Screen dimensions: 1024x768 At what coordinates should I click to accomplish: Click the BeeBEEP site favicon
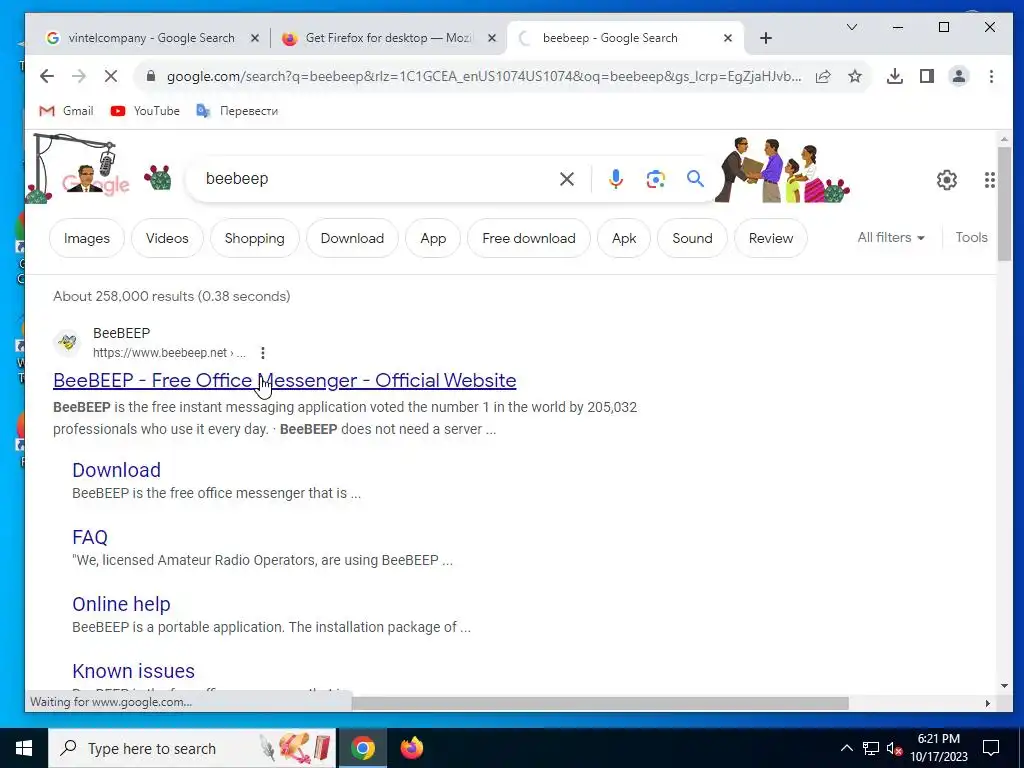tap(67, 343)
